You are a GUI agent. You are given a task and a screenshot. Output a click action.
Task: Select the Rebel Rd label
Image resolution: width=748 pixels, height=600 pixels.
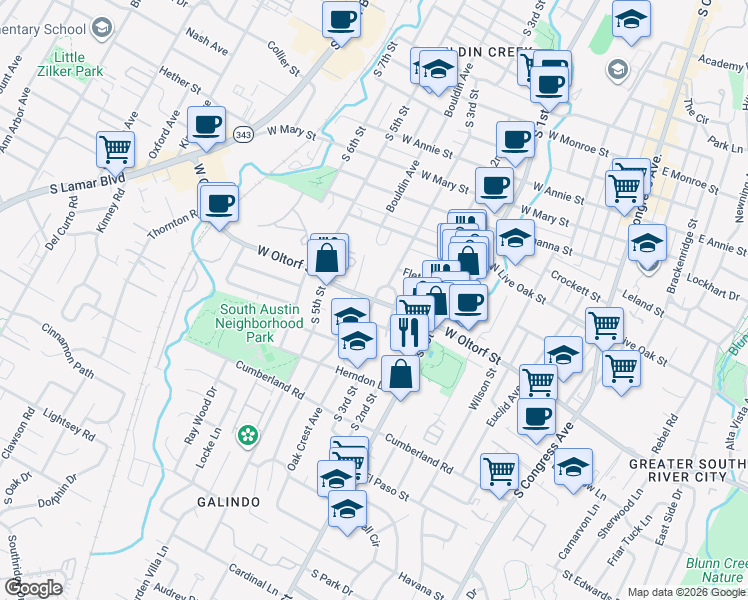665,434
